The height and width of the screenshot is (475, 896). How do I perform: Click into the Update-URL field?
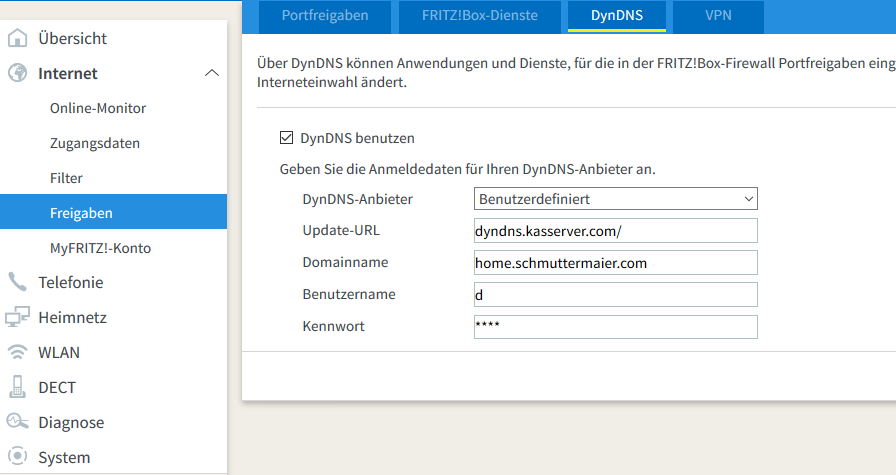point(615,231)
